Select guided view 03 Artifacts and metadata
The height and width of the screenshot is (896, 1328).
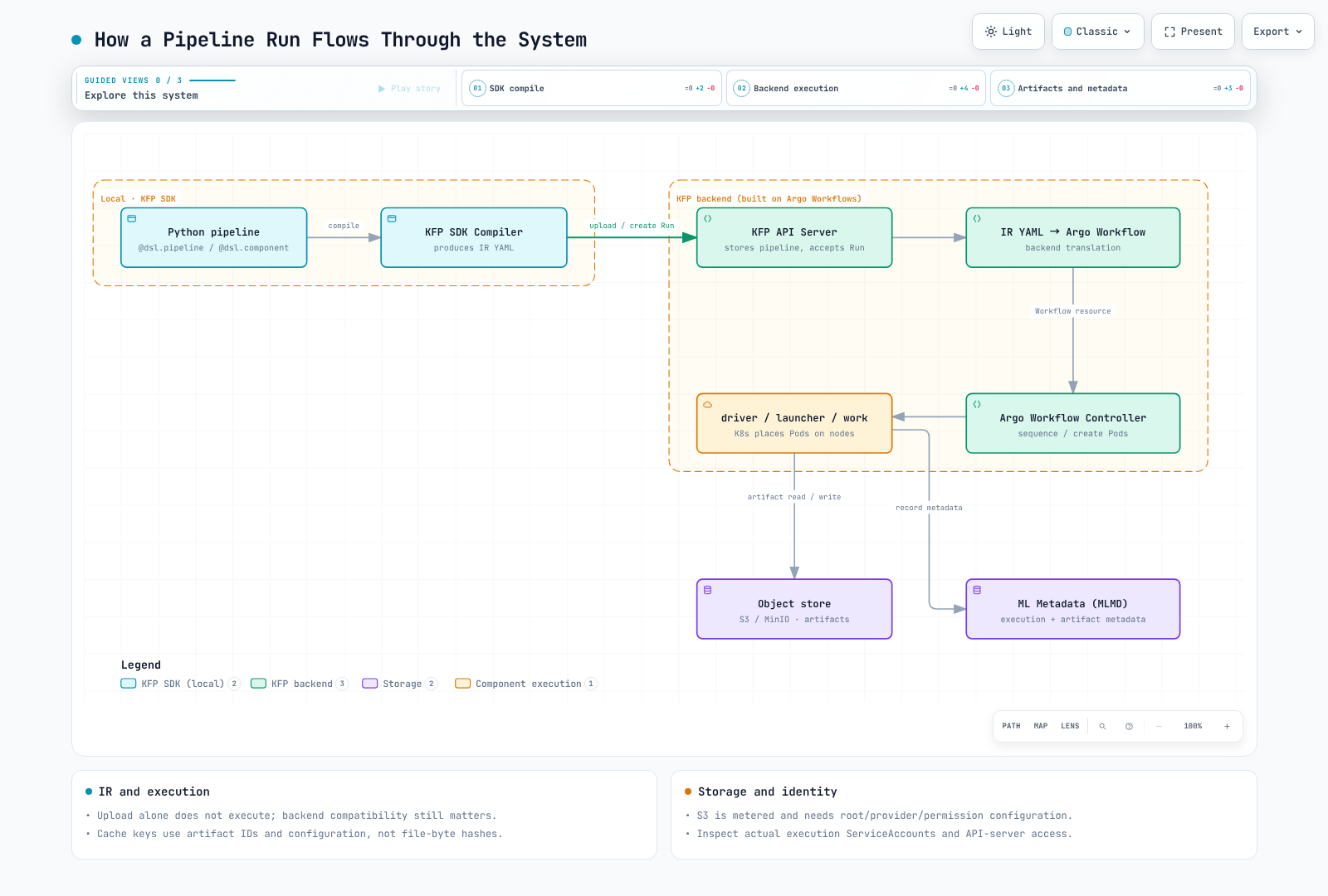1120,88
